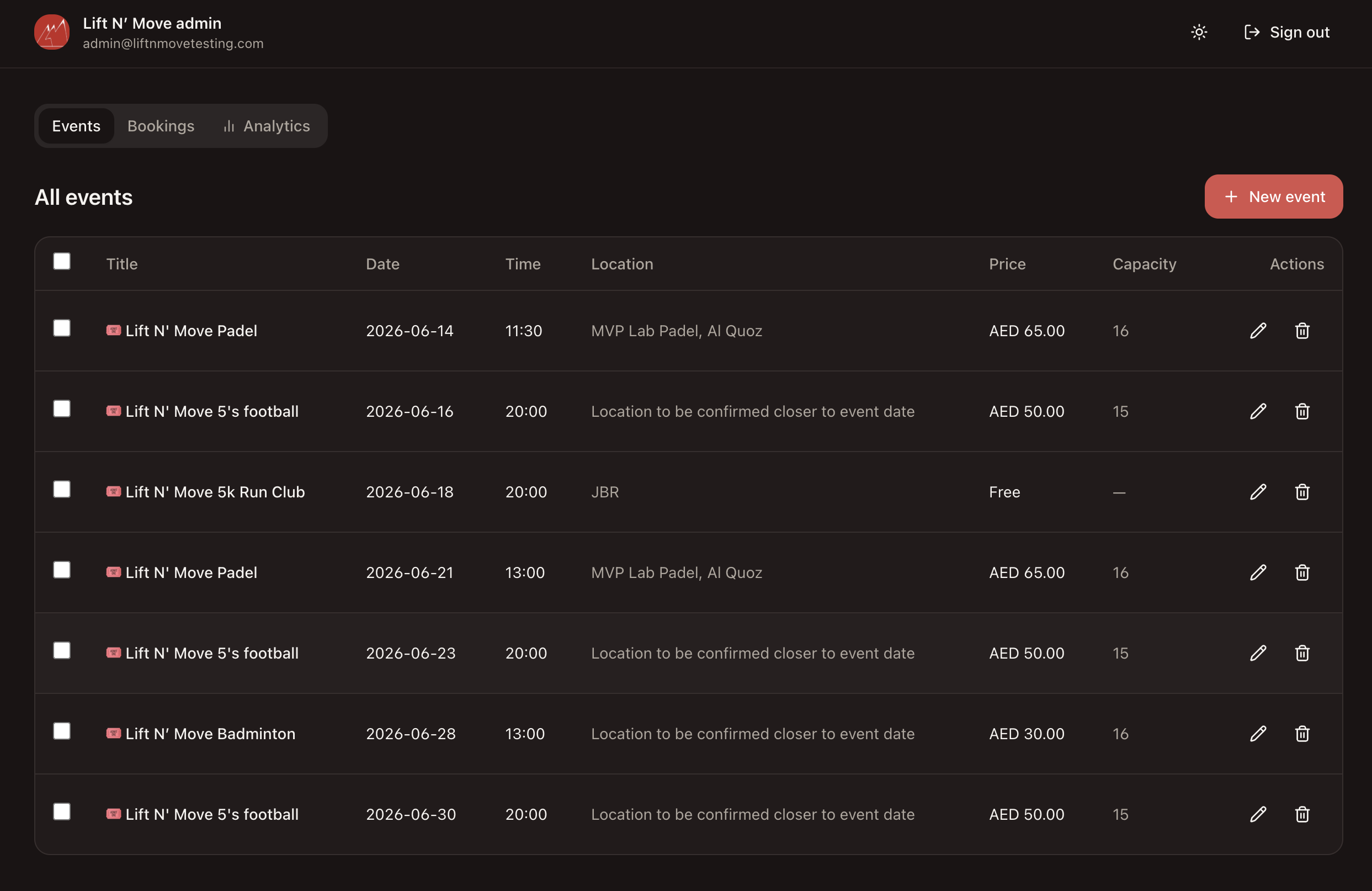
Task: Click the Free price cell
Action: pos(1004,492)
